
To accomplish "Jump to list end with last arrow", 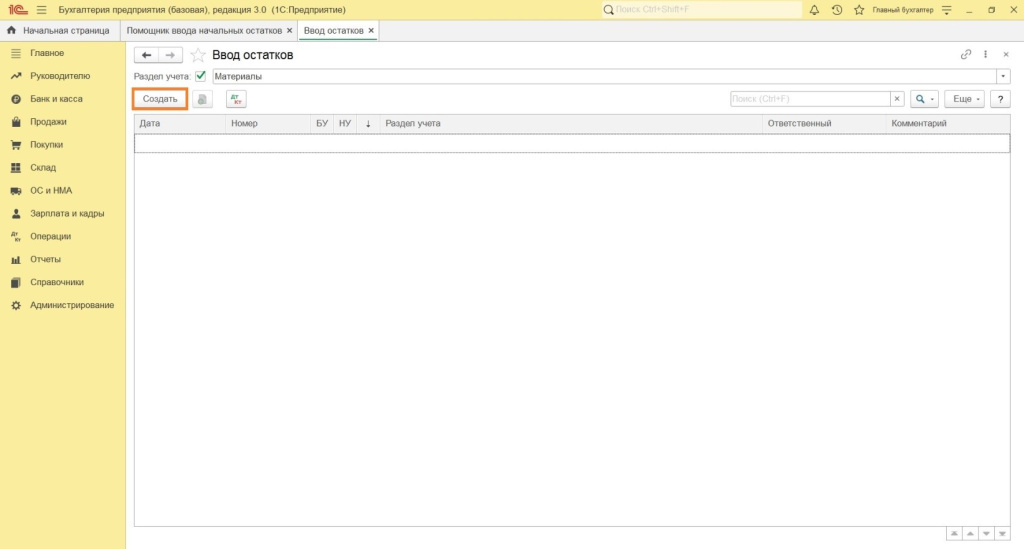I will (x=1003, y=533).
